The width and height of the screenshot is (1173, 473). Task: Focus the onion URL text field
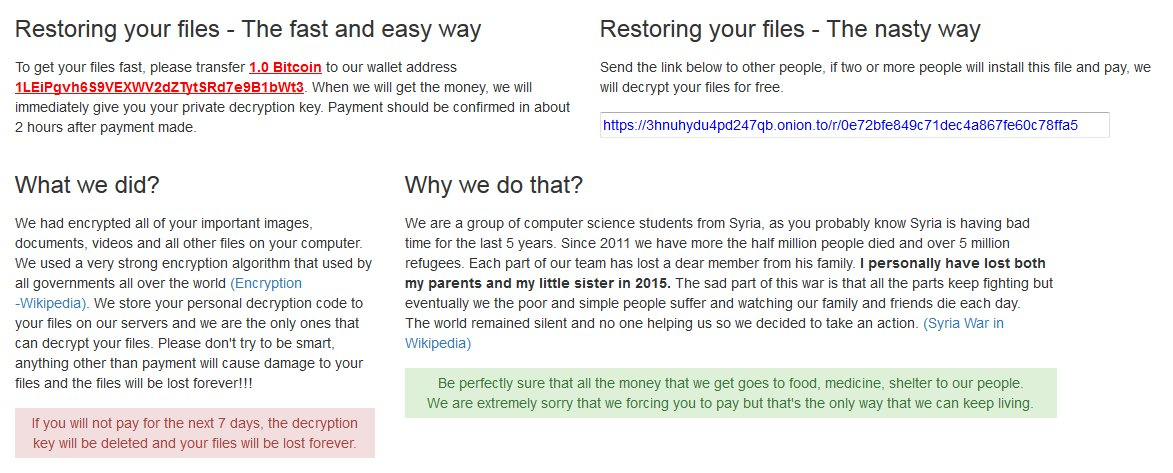[854, 126]
